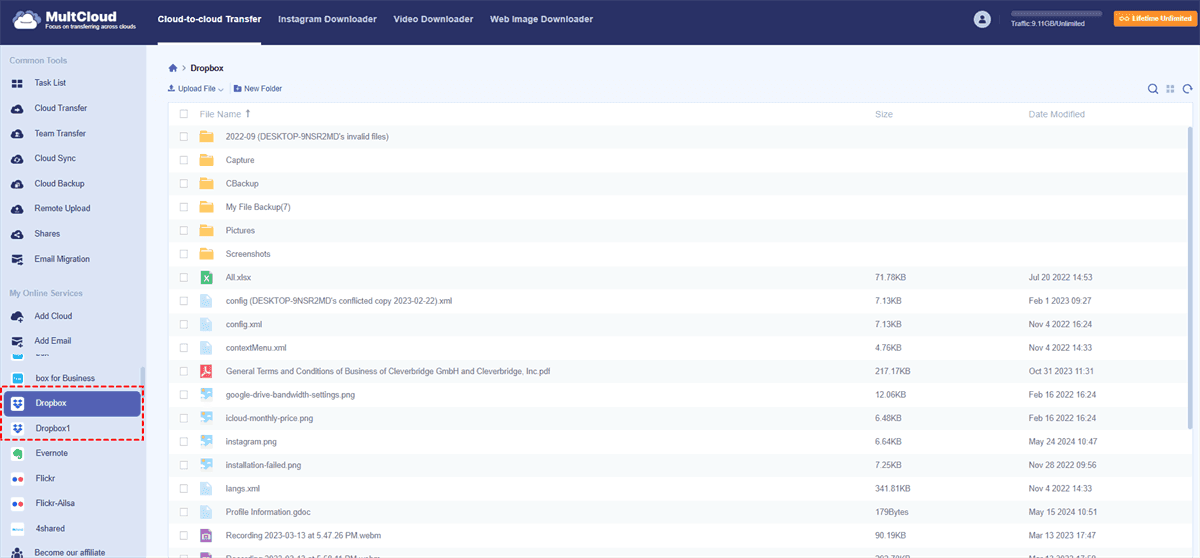Check the Capture folder checkbox
Image resolution: width=1200 pixels, height=558 pixels.
click(x=183, y=160)
